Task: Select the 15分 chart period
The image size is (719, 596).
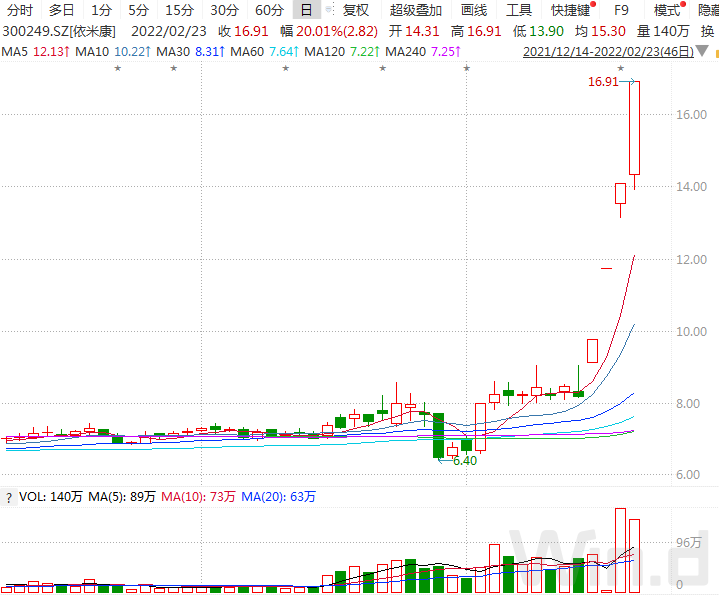Action: click(x=179, y=10)
